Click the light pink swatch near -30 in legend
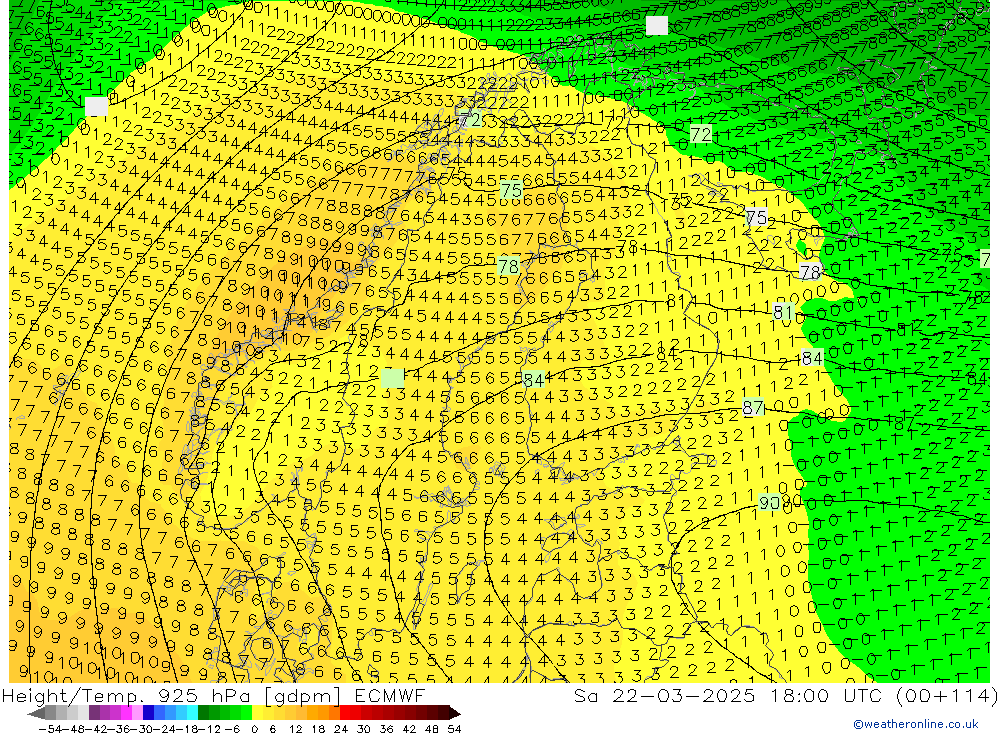Image resolution: width=1000 pixels, height=733 pixels. [137, 713]
